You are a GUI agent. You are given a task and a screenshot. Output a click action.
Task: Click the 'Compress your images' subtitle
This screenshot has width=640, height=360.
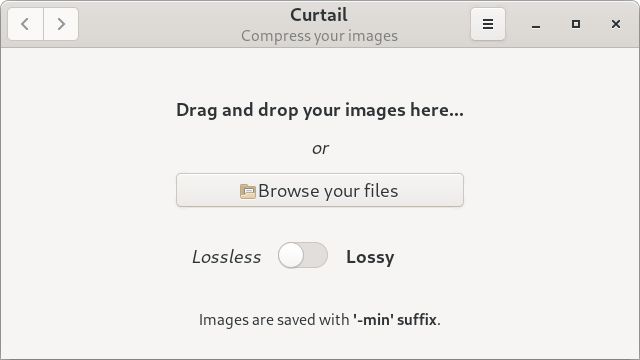(319, 36)
